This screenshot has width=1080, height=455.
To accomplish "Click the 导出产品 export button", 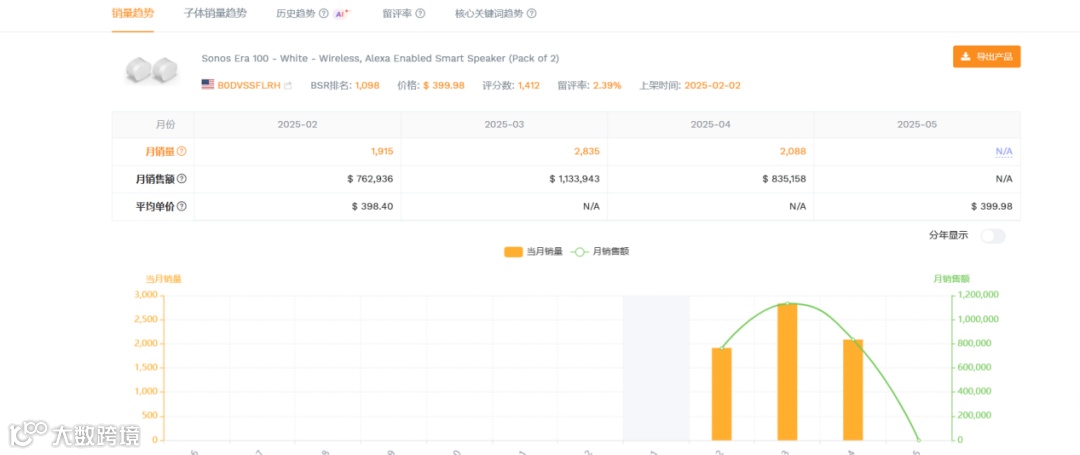I will tap(986, 56).
